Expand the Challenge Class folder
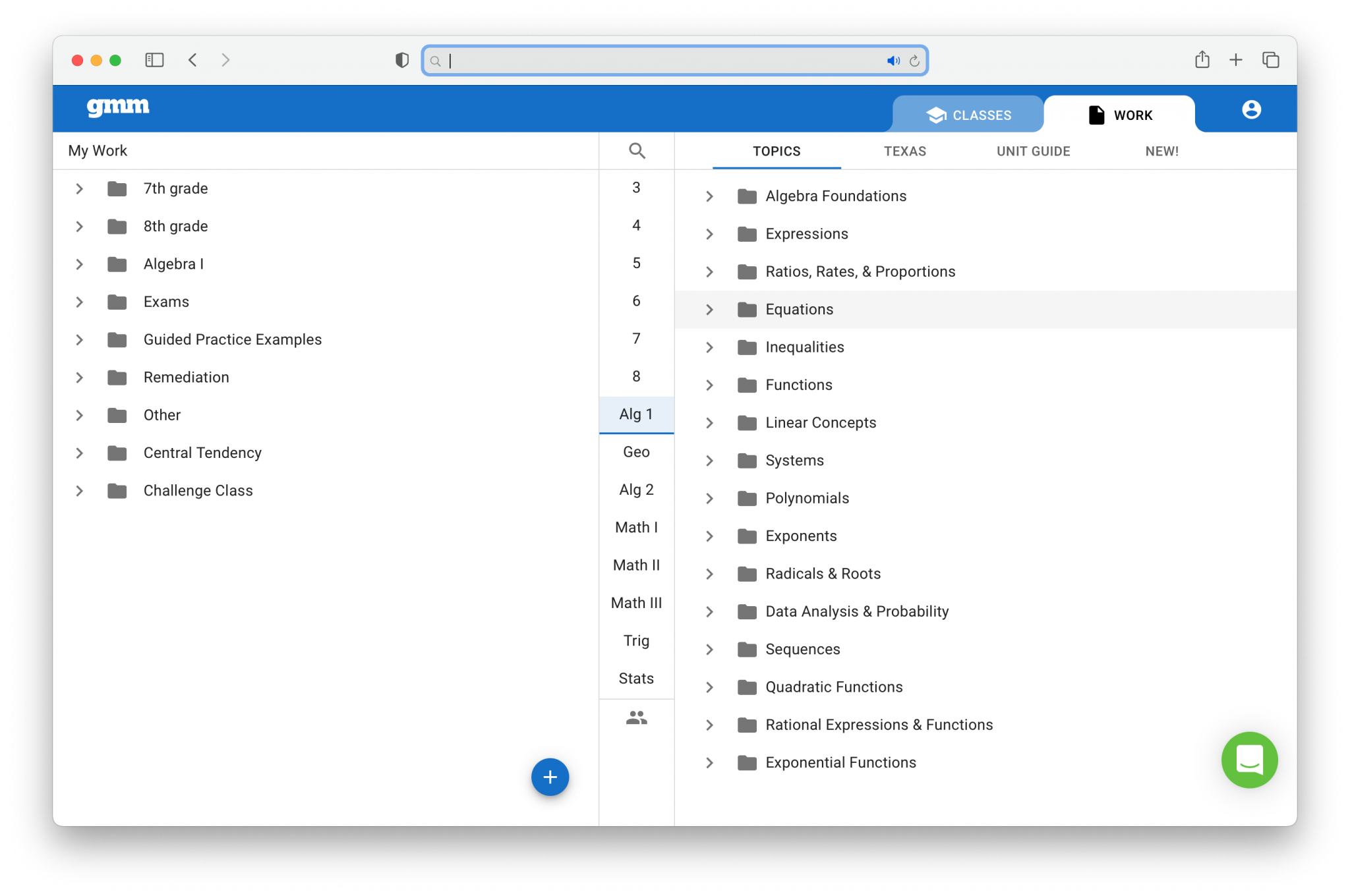This screenshot has width=1350, height=896. pos(80,491)
